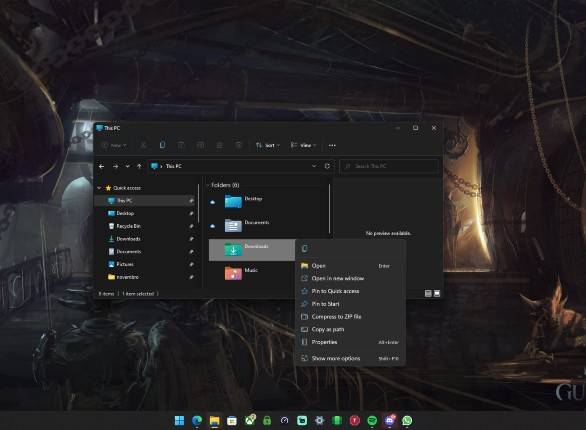Screen dimensions: 586x430
Task: Click the This PC address bar path
Action: (174, 166)
